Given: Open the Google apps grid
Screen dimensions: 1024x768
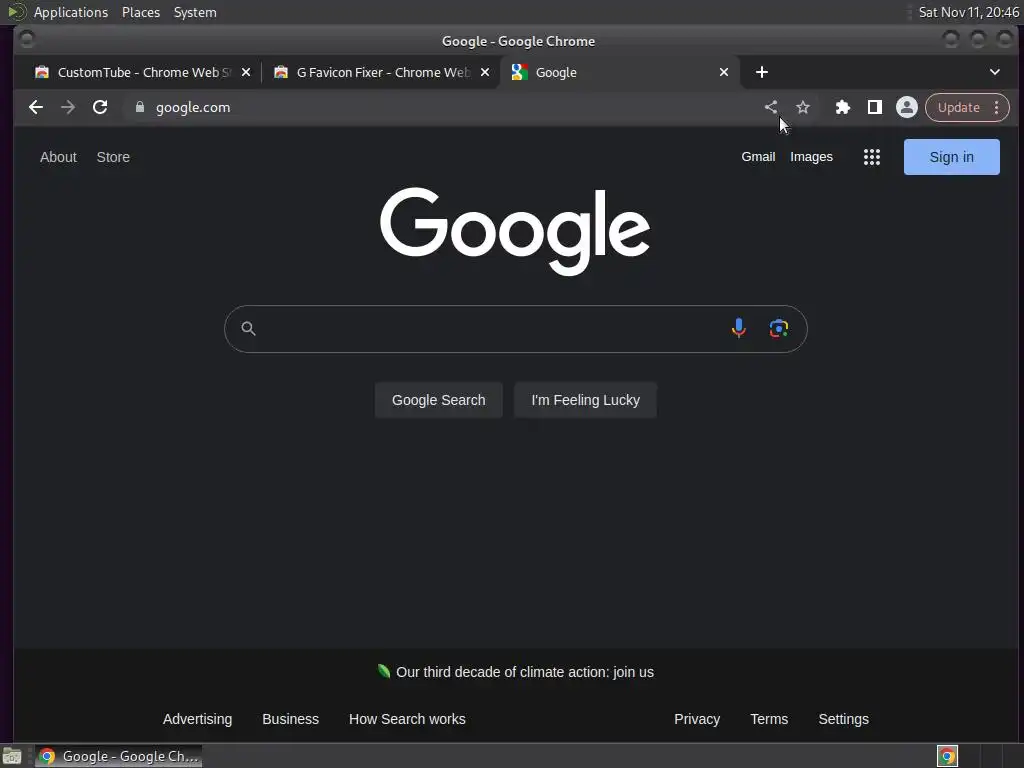Looking at the screenshot, I should click(872, 157).
